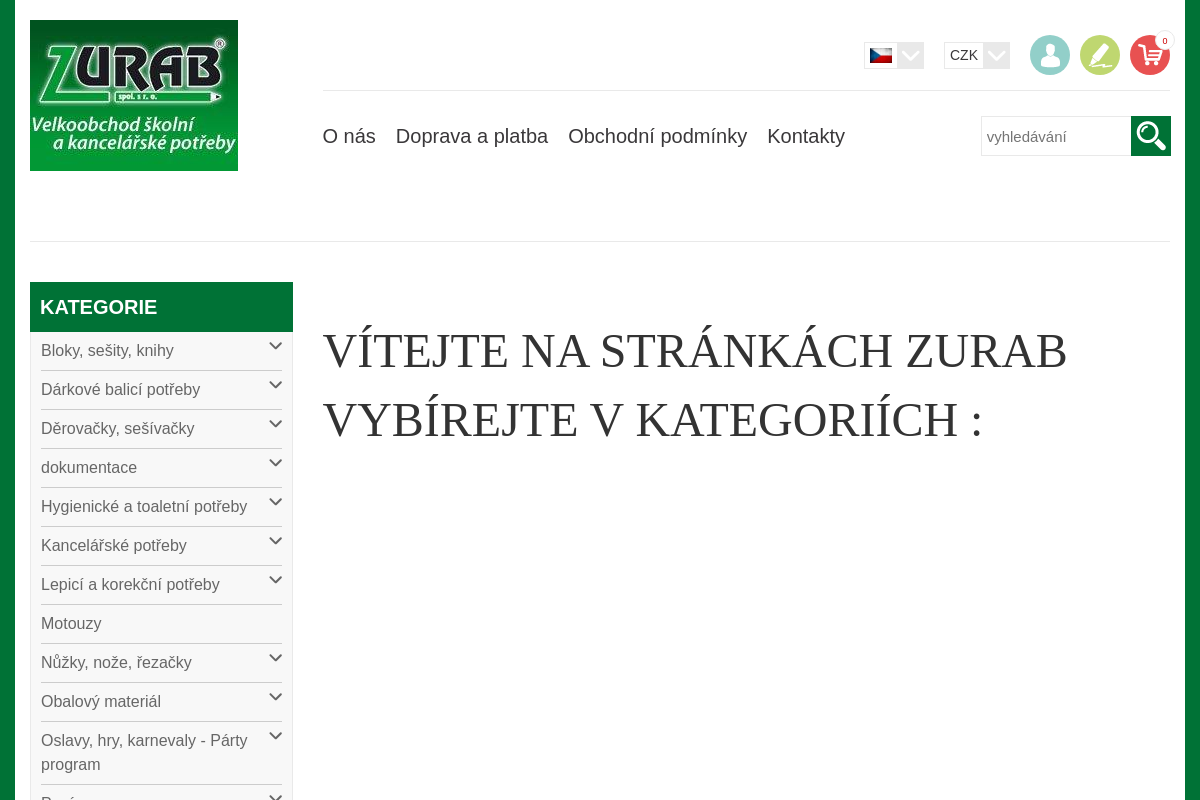Open the CZK currency dropdown
This screenshot has width=1200, height=800.
pos(996,55)
